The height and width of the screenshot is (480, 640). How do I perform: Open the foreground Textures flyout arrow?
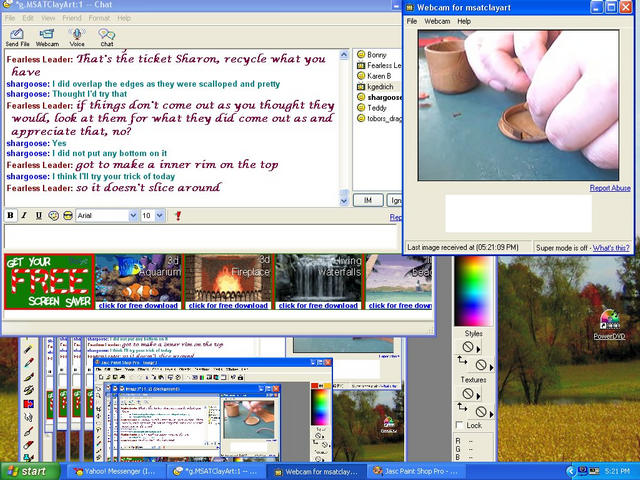click(478, 396)
